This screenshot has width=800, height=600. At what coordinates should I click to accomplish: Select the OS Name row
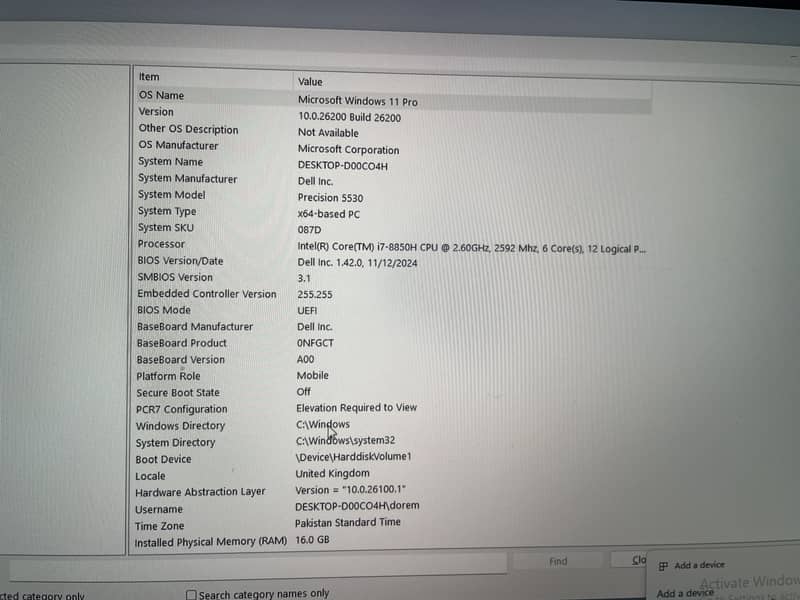click(x=161, y=95)
